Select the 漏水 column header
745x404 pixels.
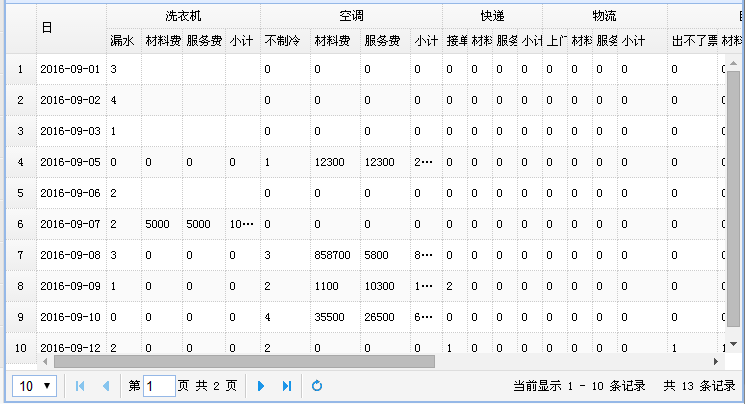[x=123, y=41]
